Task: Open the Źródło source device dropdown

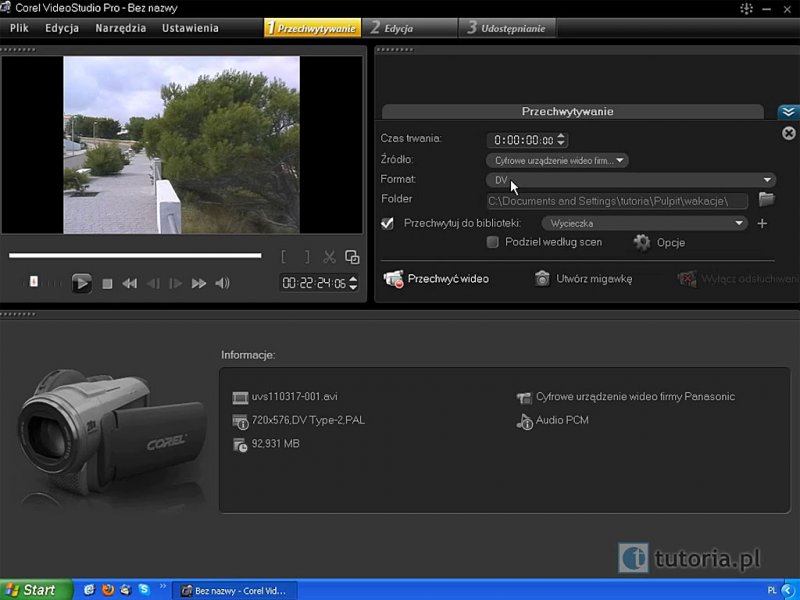Action: [557, 160]
